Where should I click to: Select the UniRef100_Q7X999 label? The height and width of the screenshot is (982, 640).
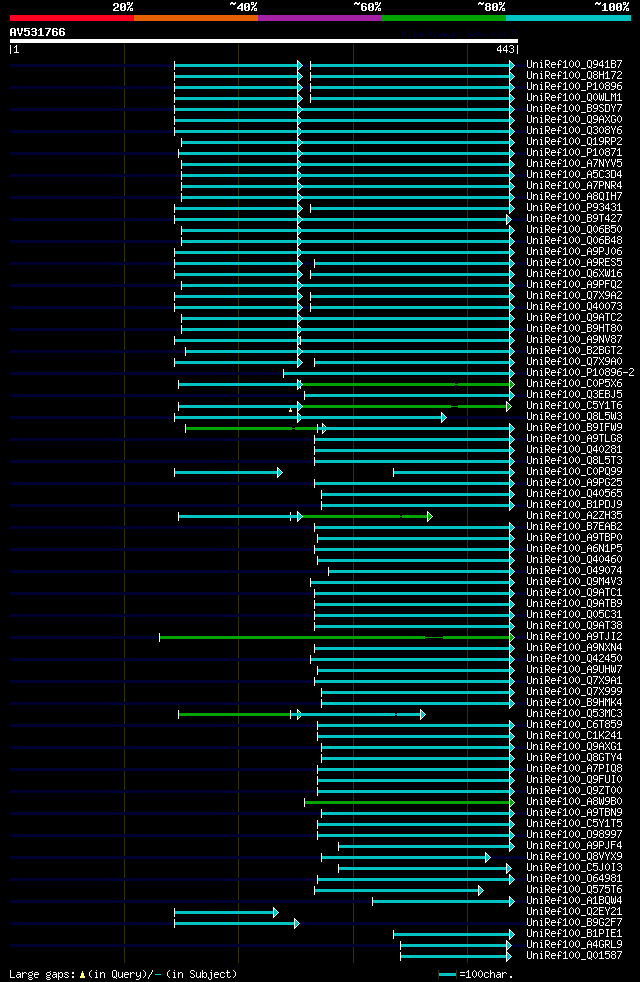click(x=574, y=692)
